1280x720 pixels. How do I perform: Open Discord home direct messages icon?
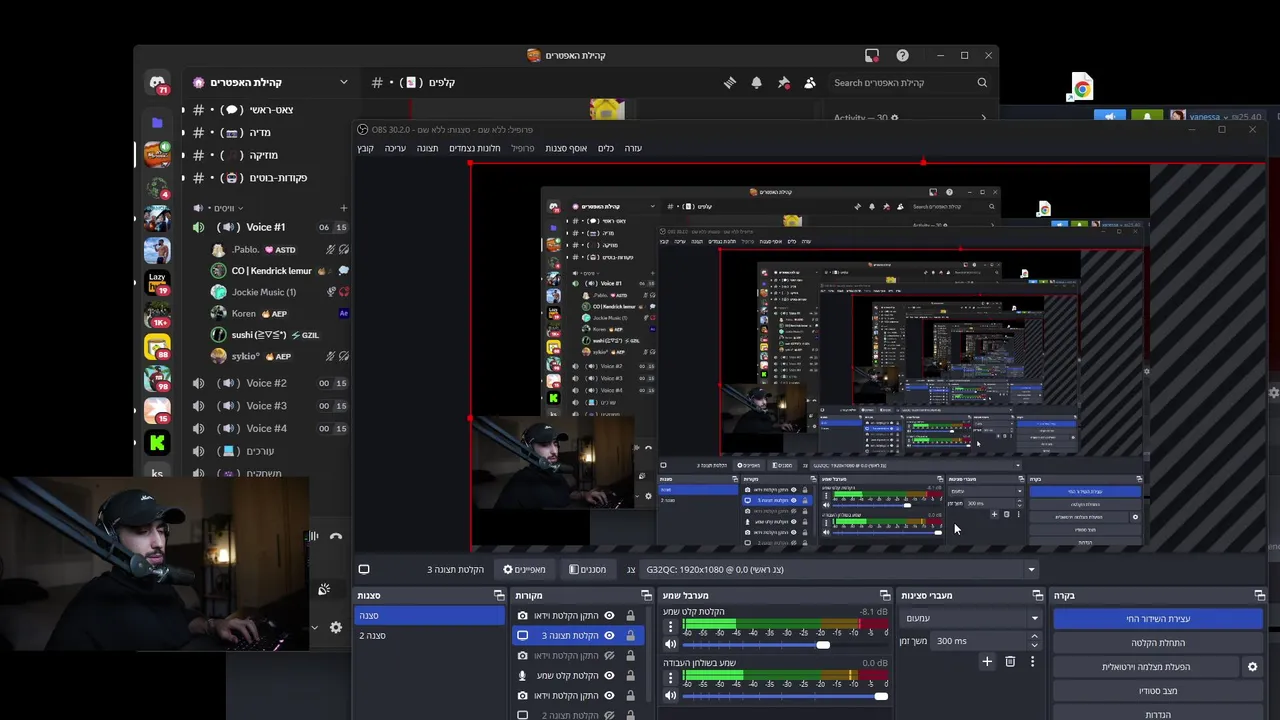pos(157,82)
